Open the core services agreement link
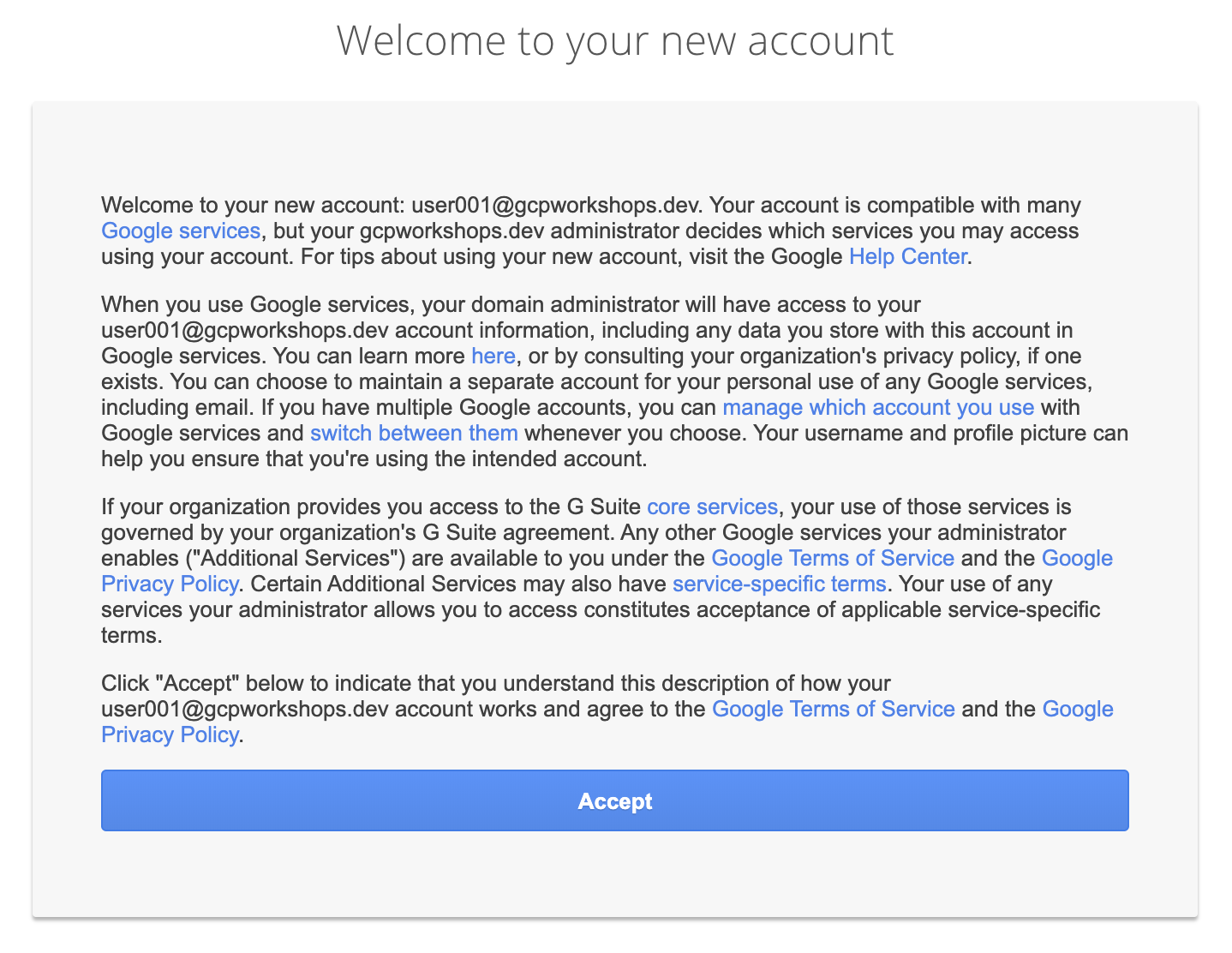Image resolution: width=1232 pixels, height=953 pixels. (x=711, y=506)
